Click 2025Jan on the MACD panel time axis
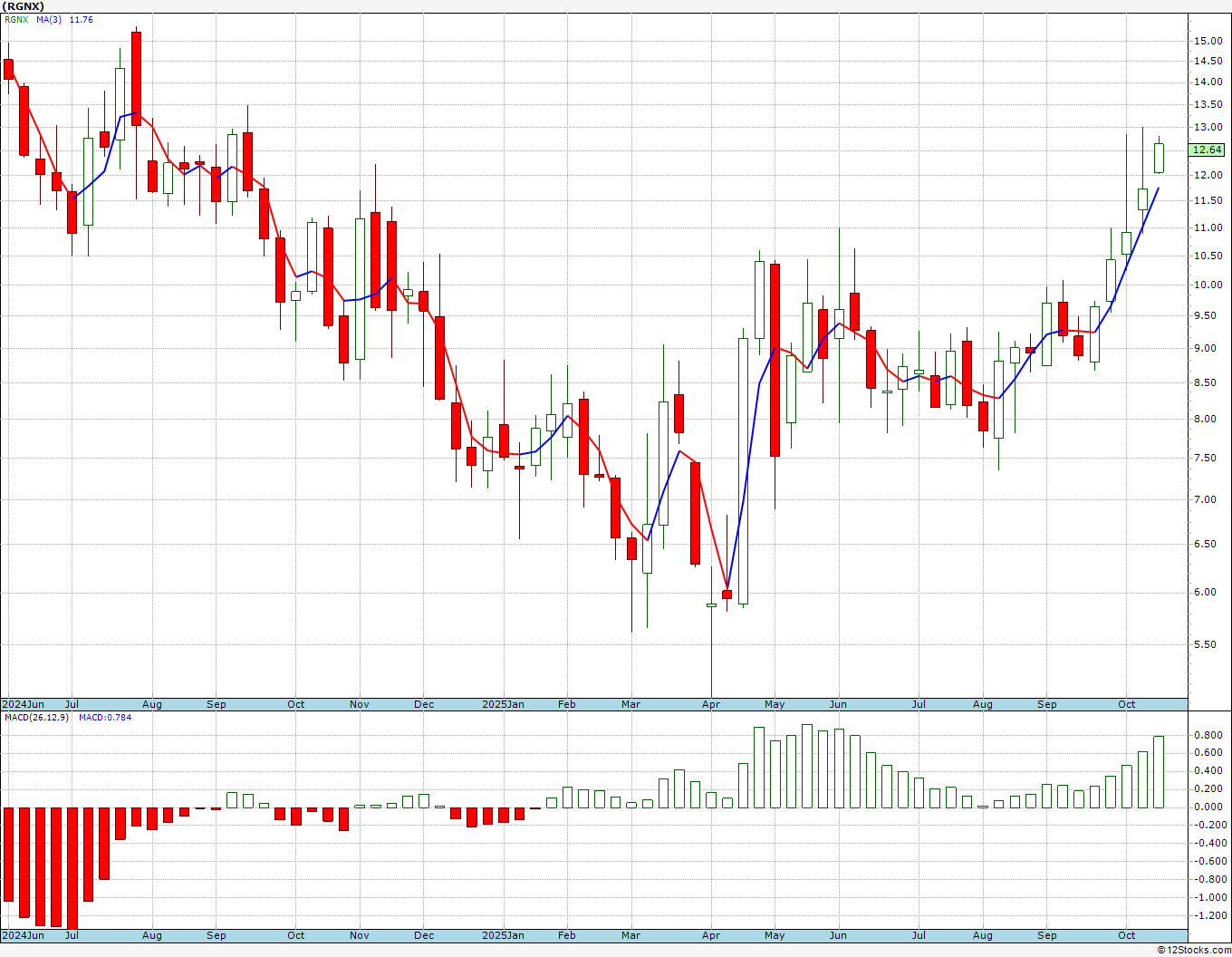Image resolution: width=1232 pixels, height=957 pixels. pos(503,935)
